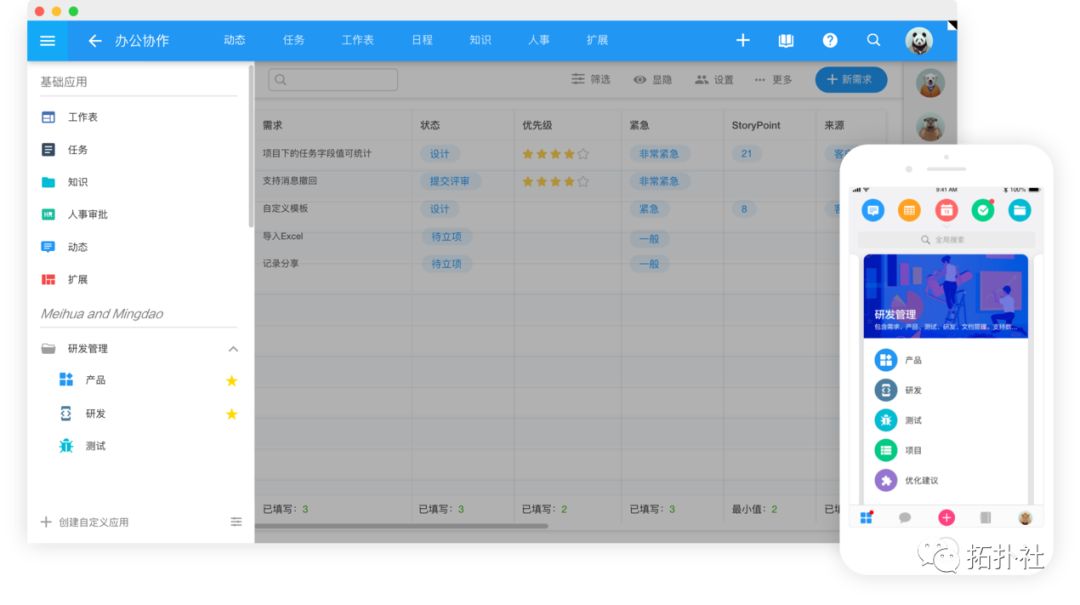Screen dimensions: 1080x605
Task: Click the 优先级 column header
Action: tap(537, 125)
